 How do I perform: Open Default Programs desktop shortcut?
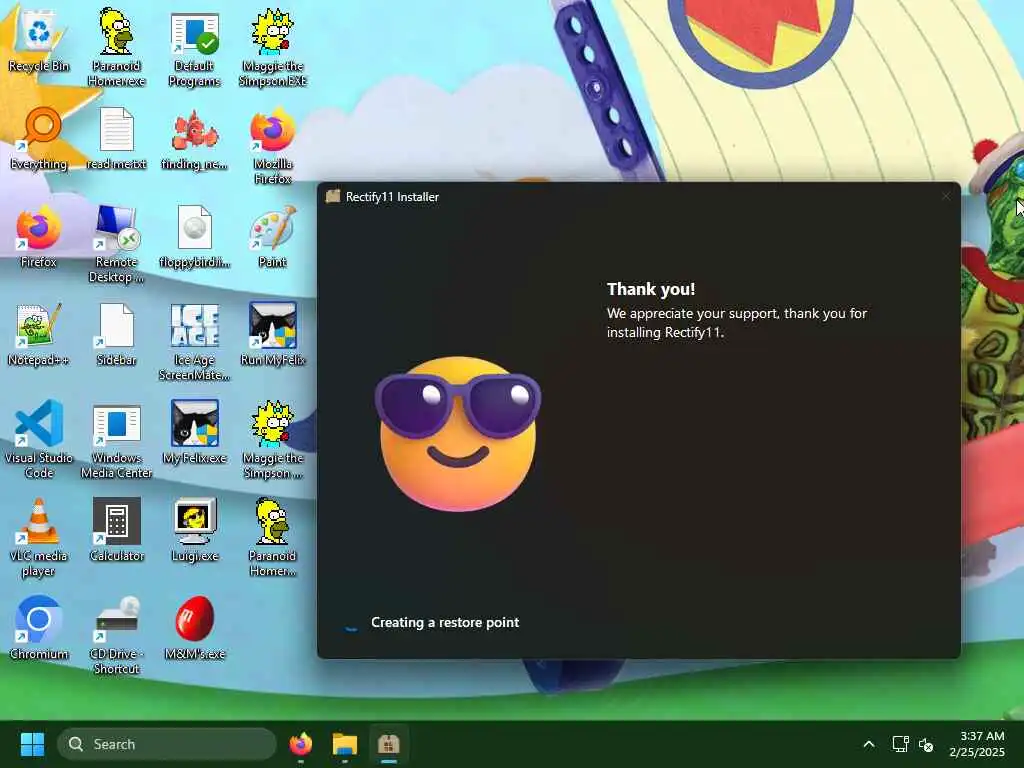[x=194, y=50]
